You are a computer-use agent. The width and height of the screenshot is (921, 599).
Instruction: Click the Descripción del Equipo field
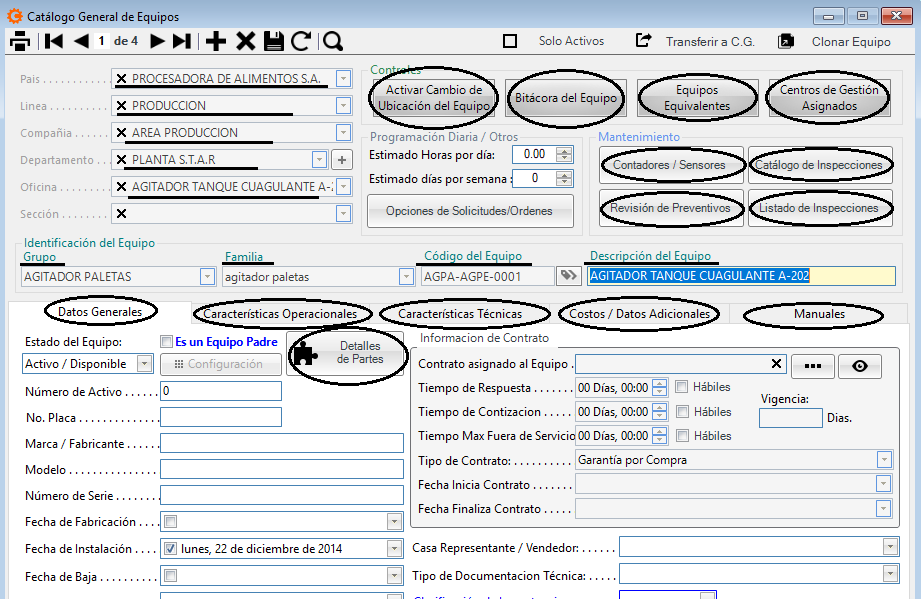tap(741, 275)
